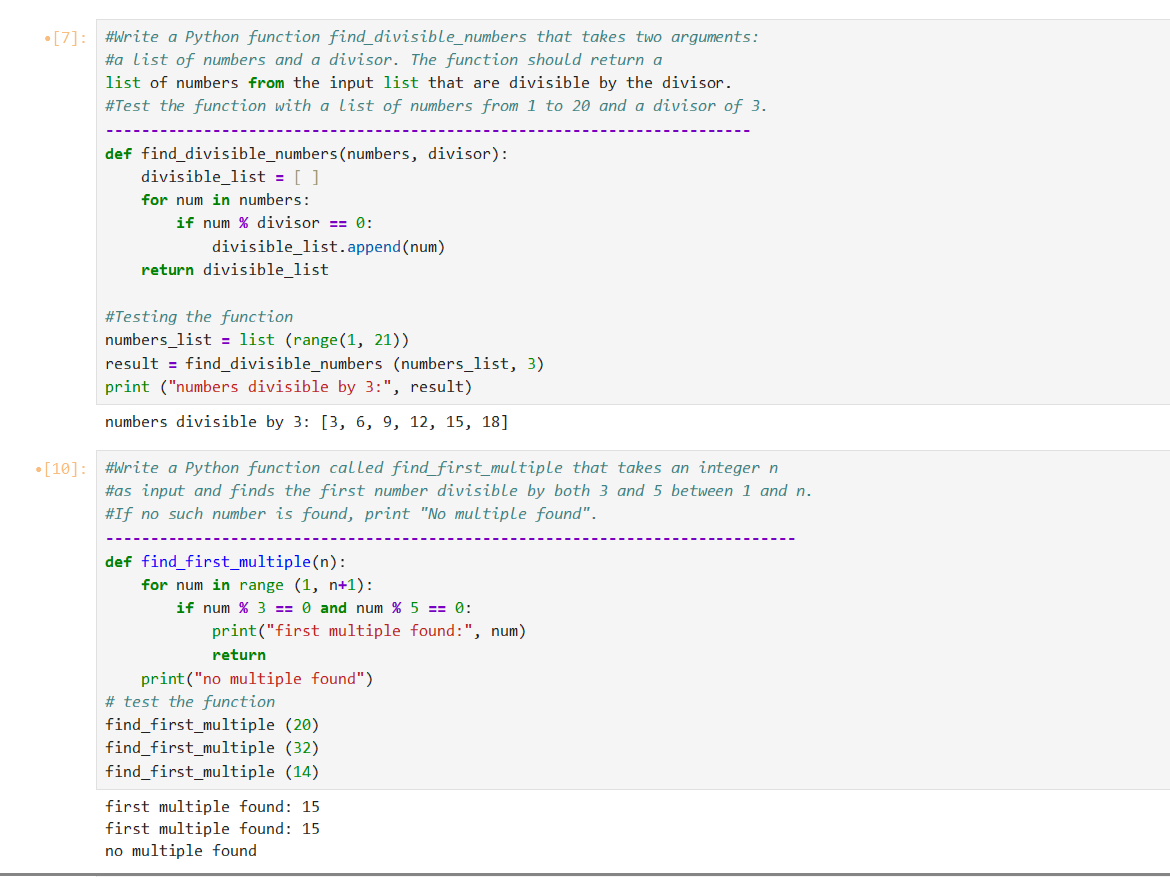Click the line 'if num % divisor == 0:'
Image resolution: width=1170 pixels, height=877 pixels.
[x=274, y=223]
